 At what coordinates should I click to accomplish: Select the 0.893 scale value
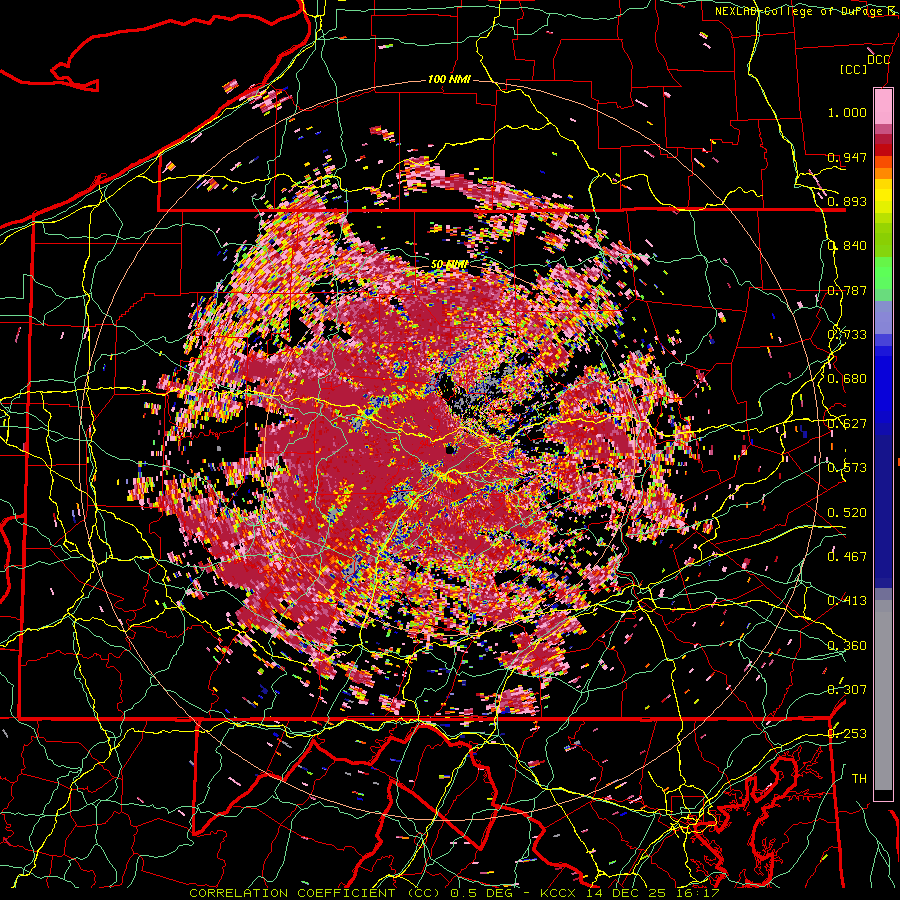[847, 201]
